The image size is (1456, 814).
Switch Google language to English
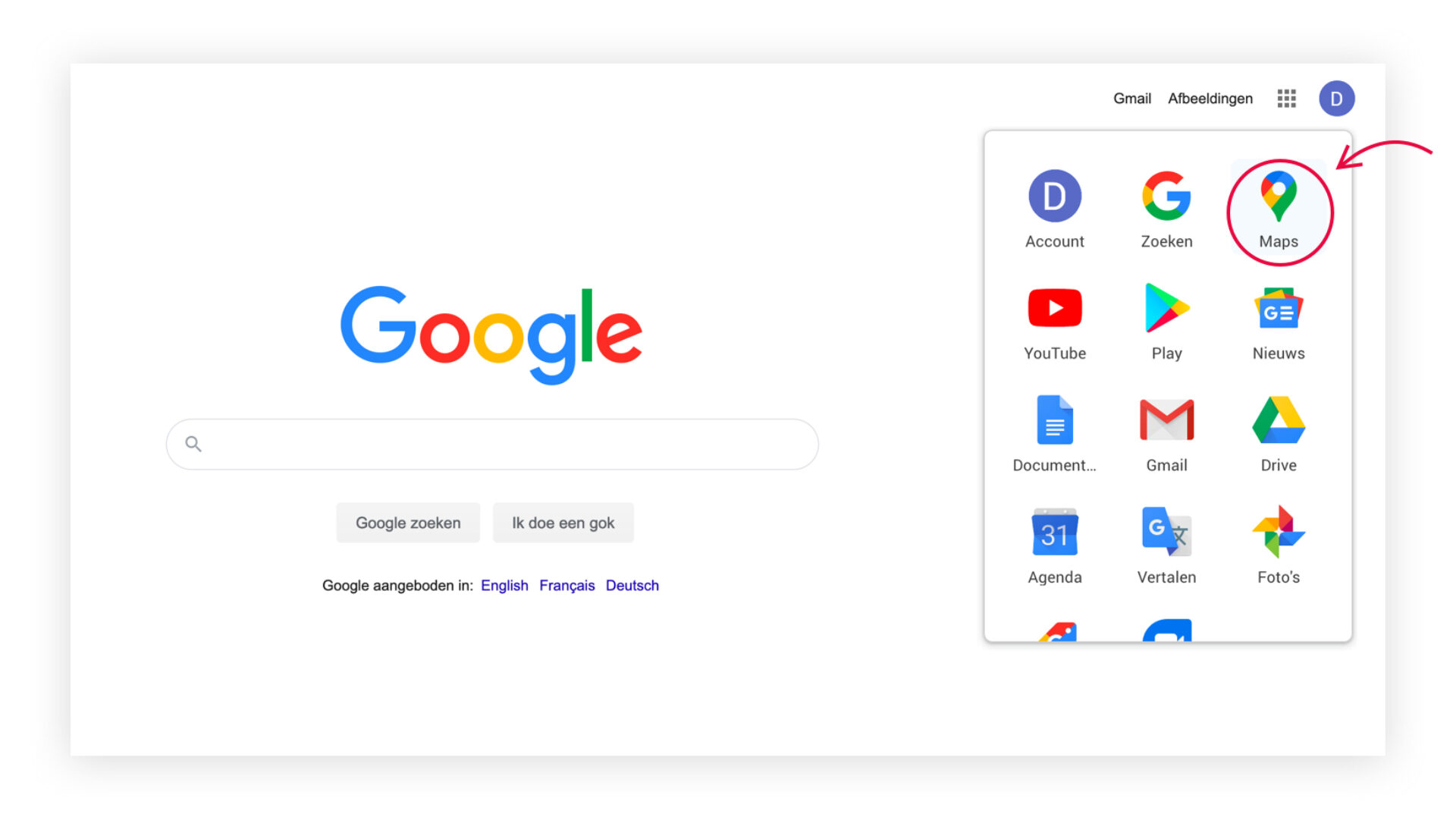tap(504, 586)
